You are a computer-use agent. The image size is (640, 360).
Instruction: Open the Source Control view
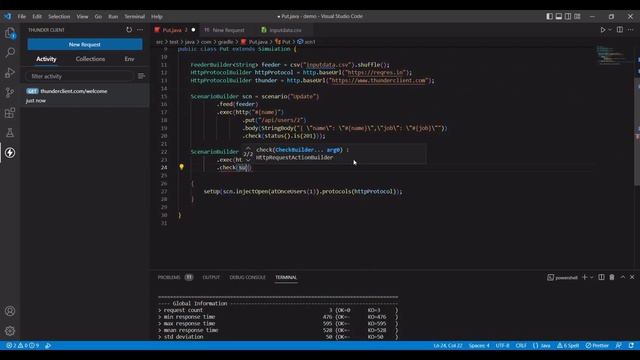[10, 93]
